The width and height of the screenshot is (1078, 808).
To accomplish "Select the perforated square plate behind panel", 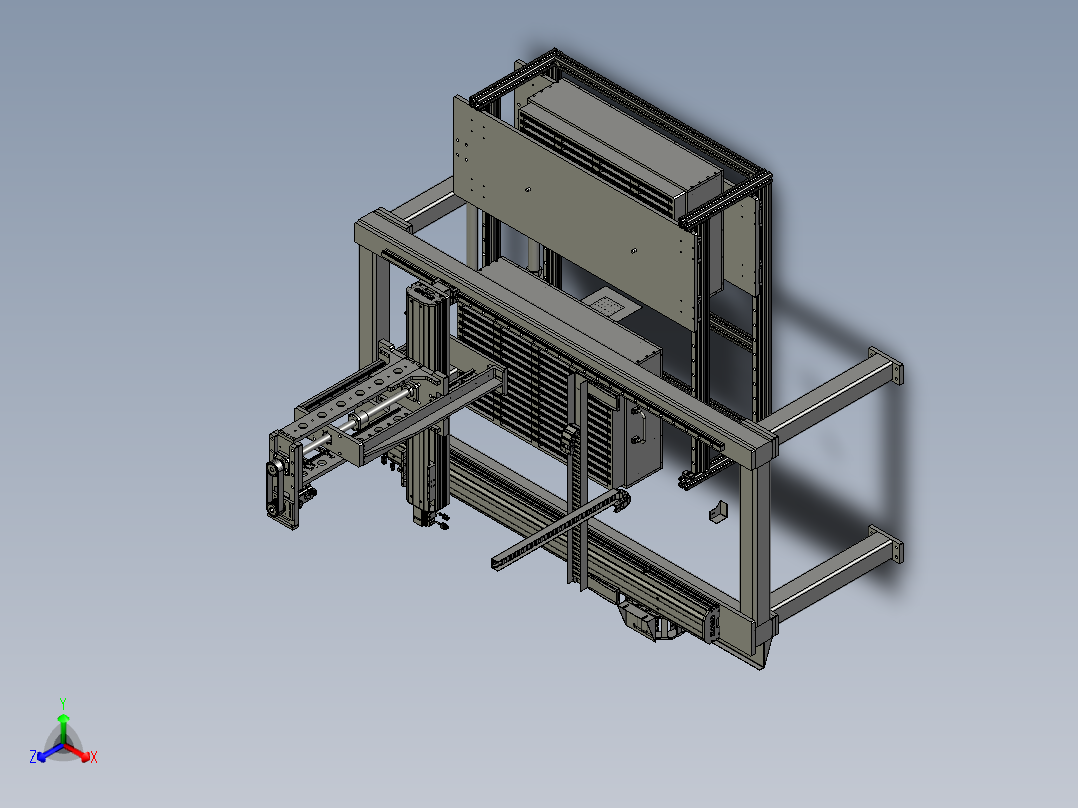I will [x=610, y=305].
